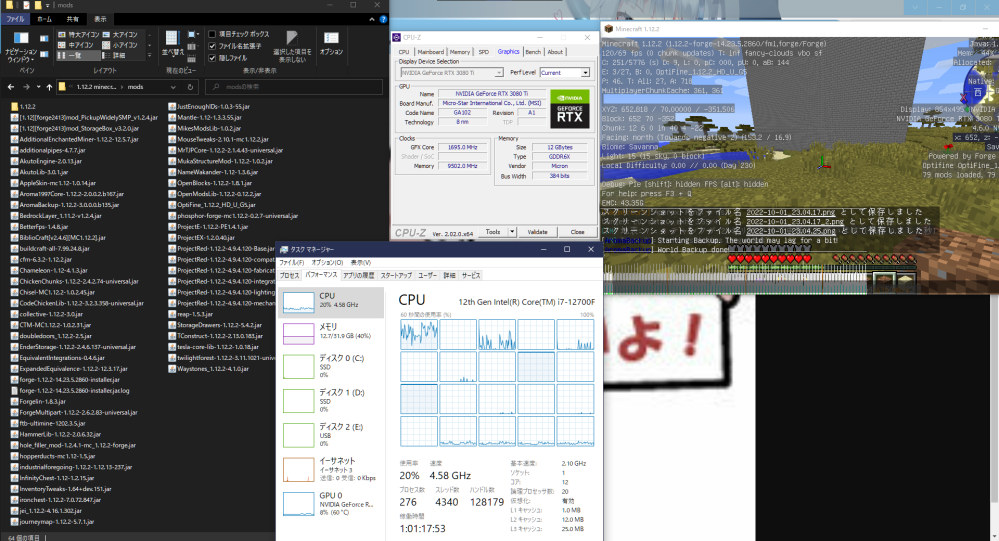Switch to CPU-Z Memory tab

coord(459,52)
